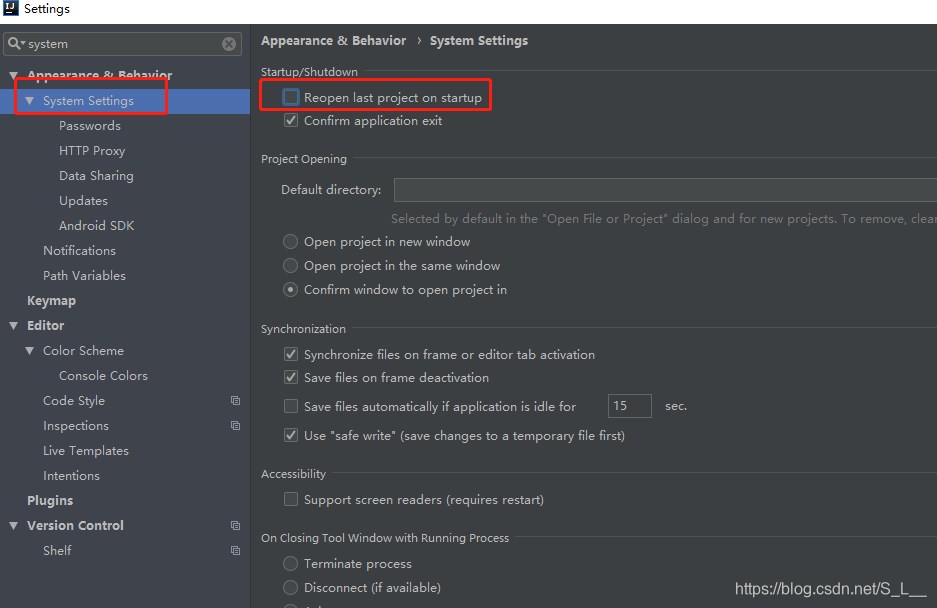This screenshot has height=608, width=937.
Task: Open the Updates settings page
Action: click(x=83, y=201)
